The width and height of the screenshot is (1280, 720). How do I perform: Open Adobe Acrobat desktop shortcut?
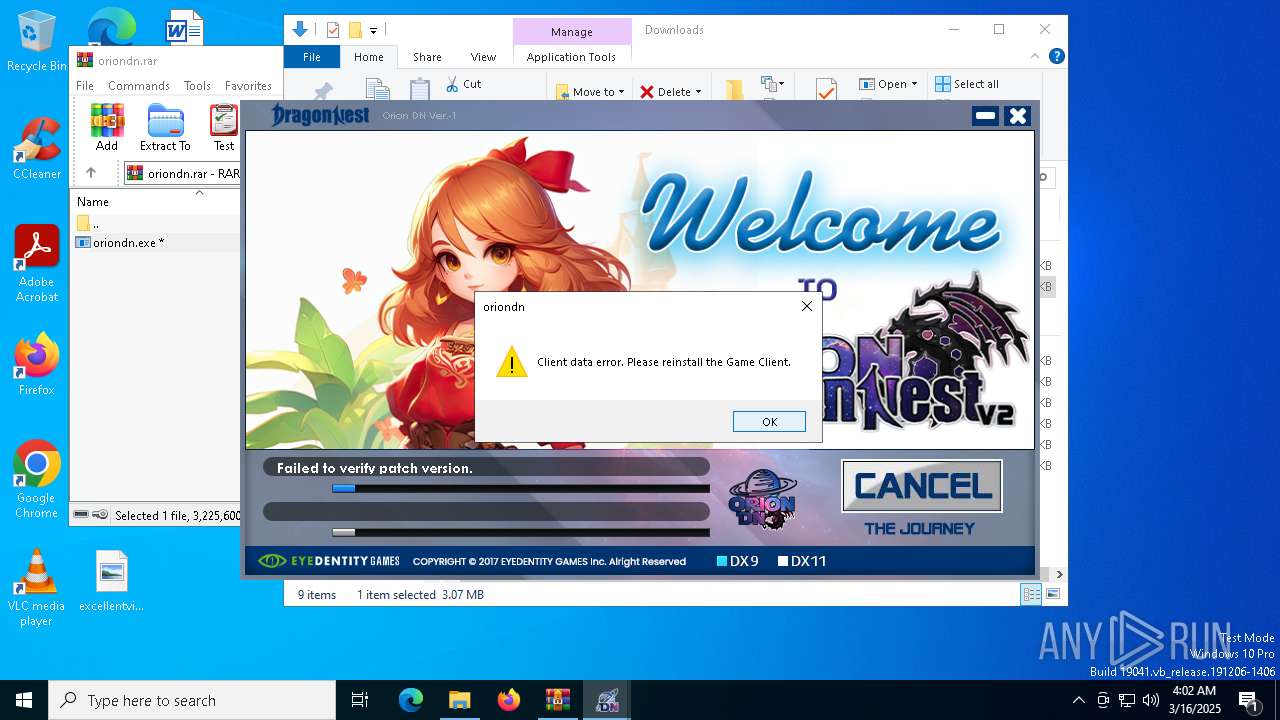point(37,264)
